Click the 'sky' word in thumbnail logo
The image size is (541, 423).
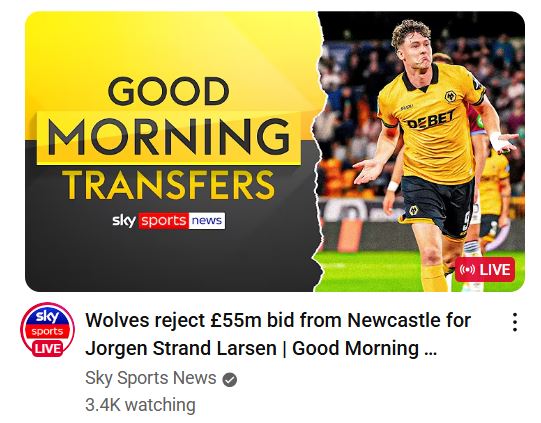pos(124,220)
